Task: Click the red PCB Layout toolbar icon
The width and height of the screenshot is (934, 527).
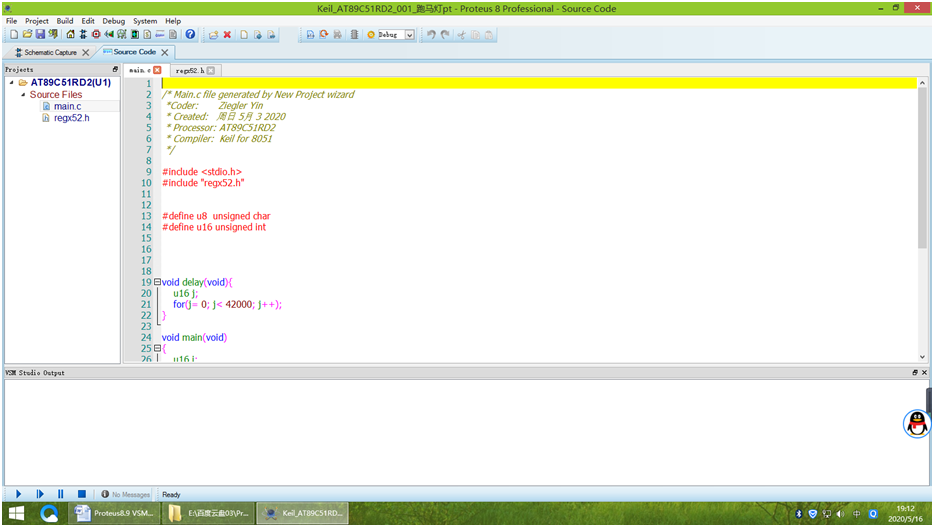Action: [96, 35]
